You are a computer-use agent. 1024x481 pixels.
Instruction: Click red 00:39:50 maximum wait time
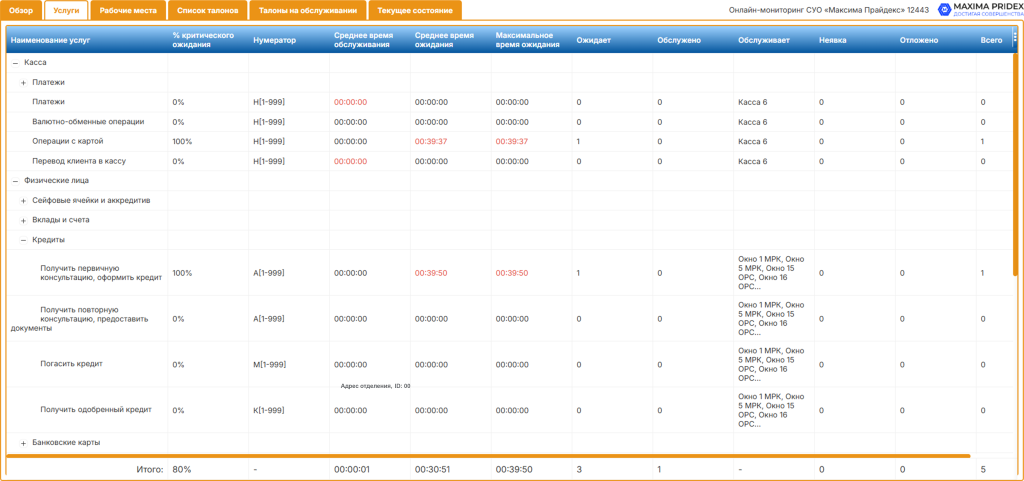click(x=512, y=273)
